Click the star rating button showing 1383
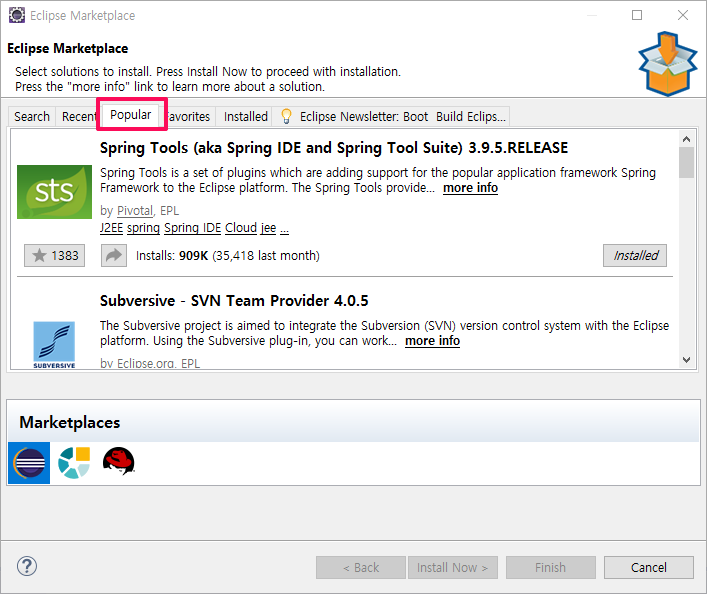The width and height of the screenshot is (707, 594). [55, 256]
